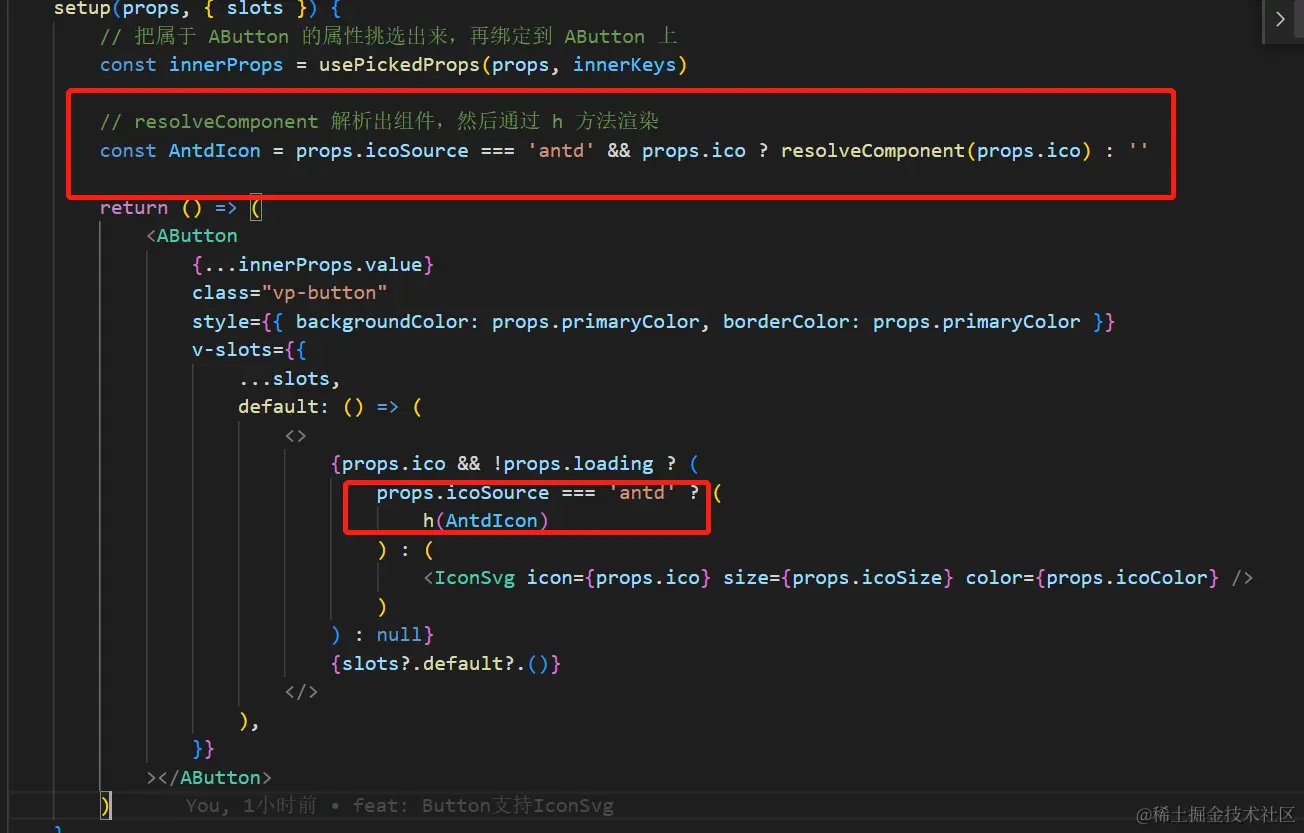Click the 'return' keyword
Image resolution: width=1304 pixels, height=833 pixels.
click(134, 208)
